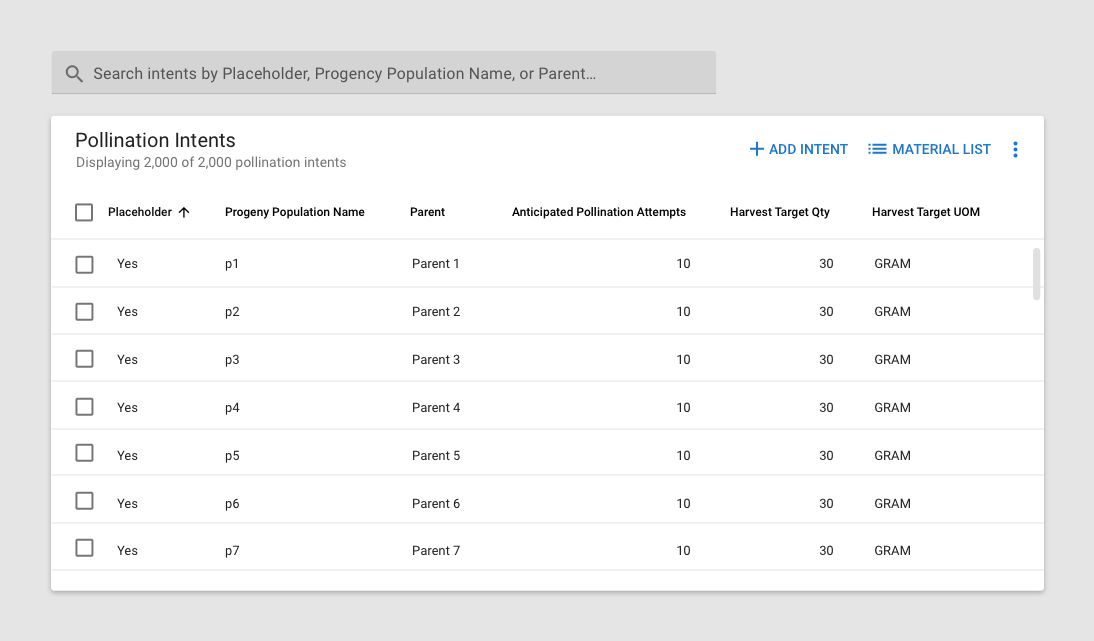Enable the checkbox for row p5
This screenshot has height=641, width=1094.
coord(84,453)
